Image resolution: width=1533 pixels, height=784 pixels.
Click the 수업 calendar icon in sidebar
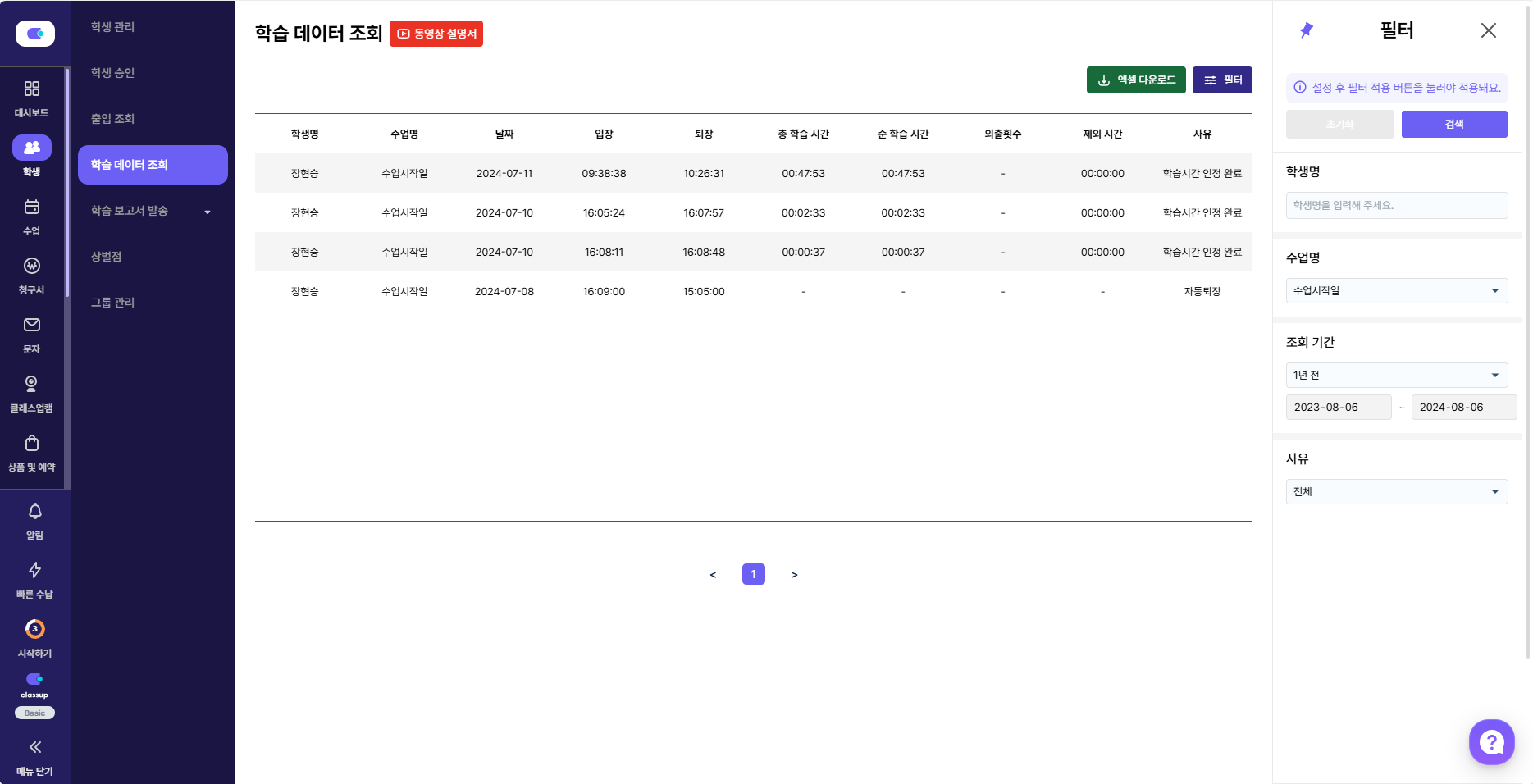[32, 207]
